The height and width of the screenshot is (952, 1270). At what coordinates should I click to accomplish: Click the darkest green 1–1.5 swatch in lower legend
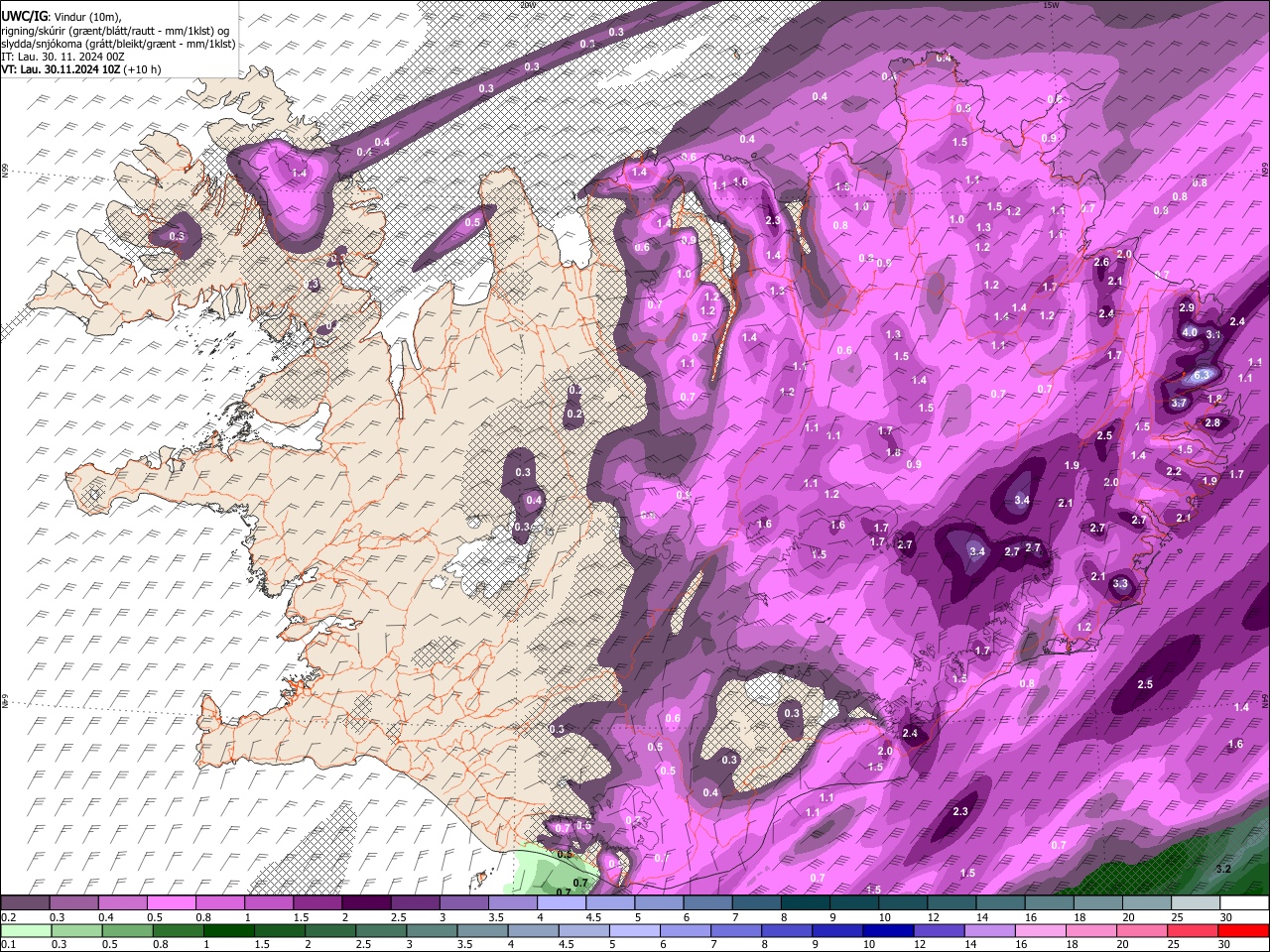[x=228, y=931]
